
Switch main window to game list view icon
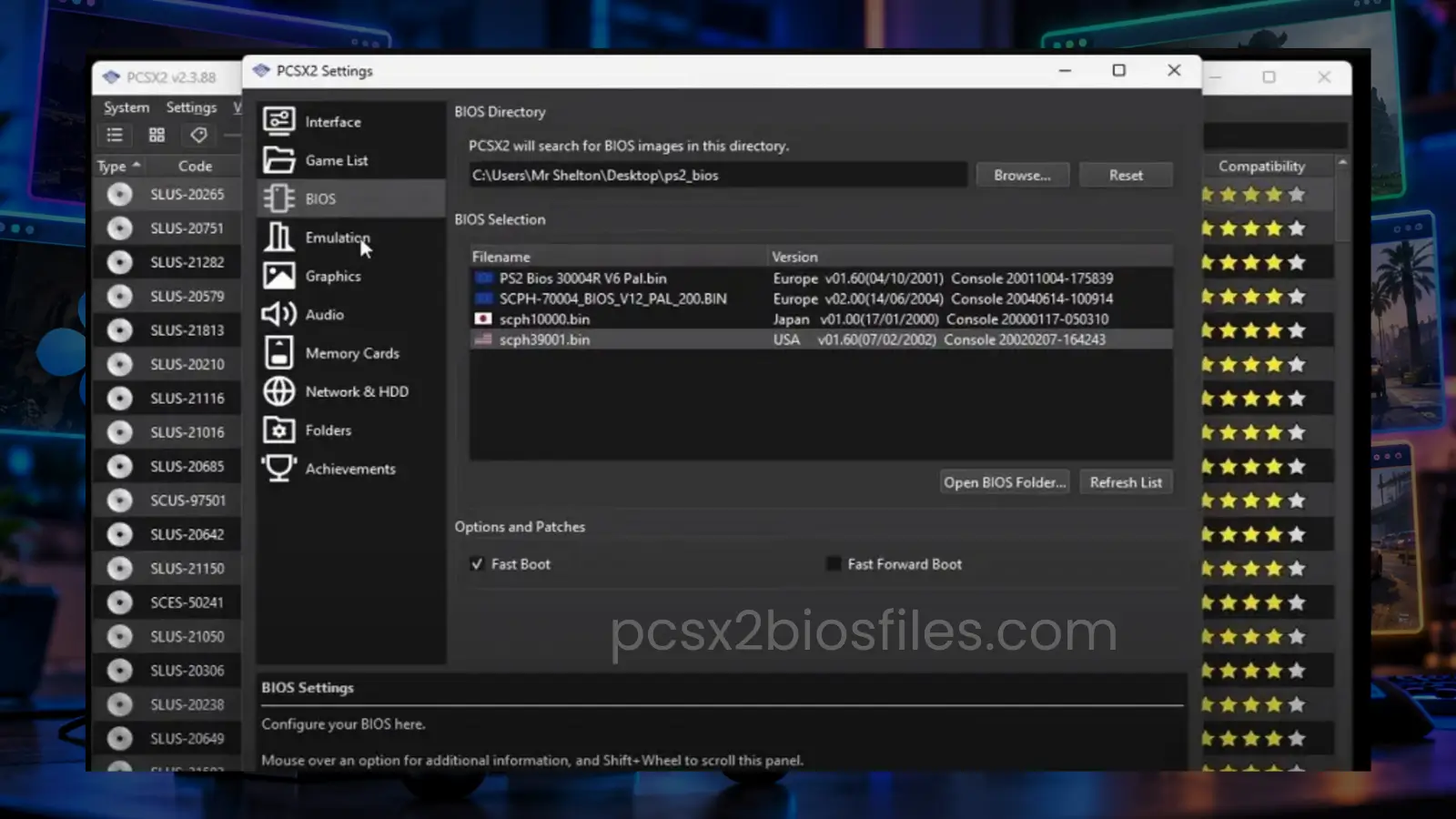(115, 136)
